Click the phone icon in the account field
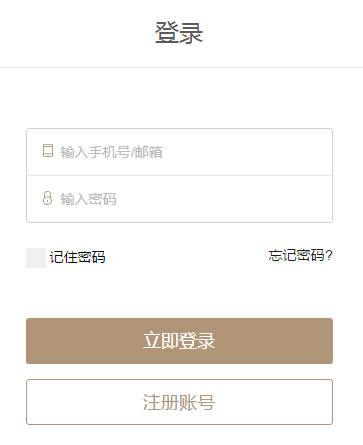Viewport: 363px width, 445px height. (48, 151)
